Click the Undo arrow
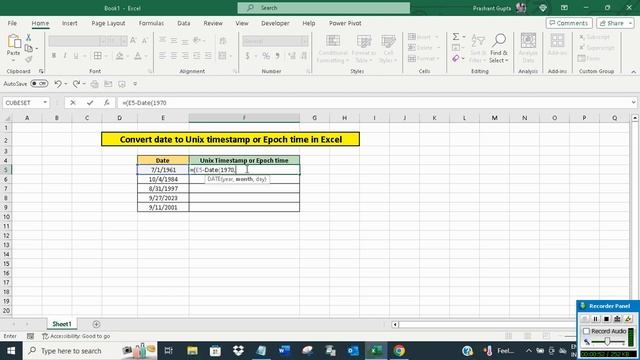Viewport: 640px width, 360px height. (58, 84)
